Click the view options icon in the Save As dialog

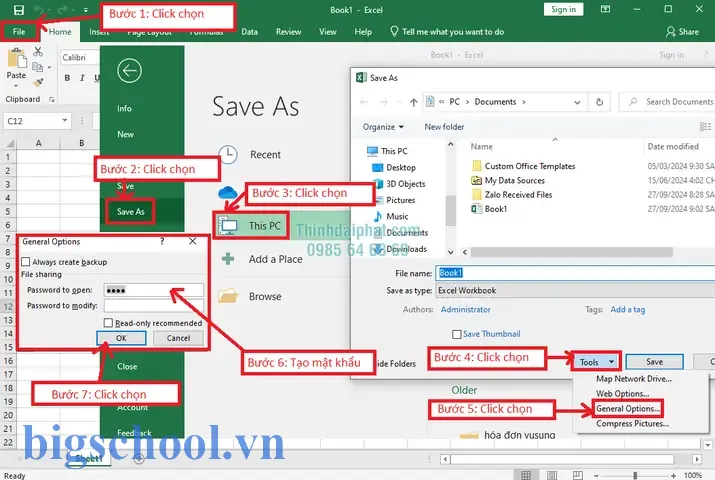(705, 127)
